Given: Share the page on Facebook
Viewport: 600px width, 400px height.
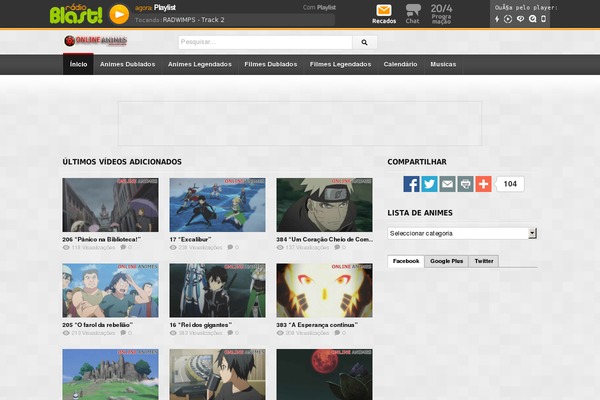Looking at the screenshot, I should coord(411,184).
